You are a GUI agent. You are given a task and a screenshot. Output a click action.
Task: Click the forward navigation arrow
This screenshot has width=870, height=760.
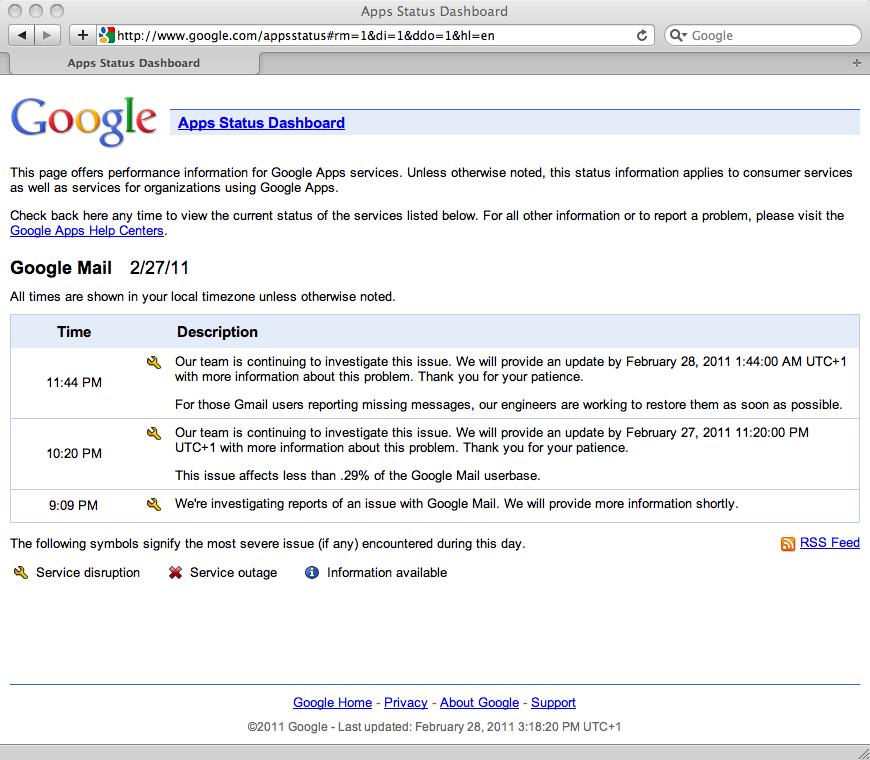click(47, 35)
